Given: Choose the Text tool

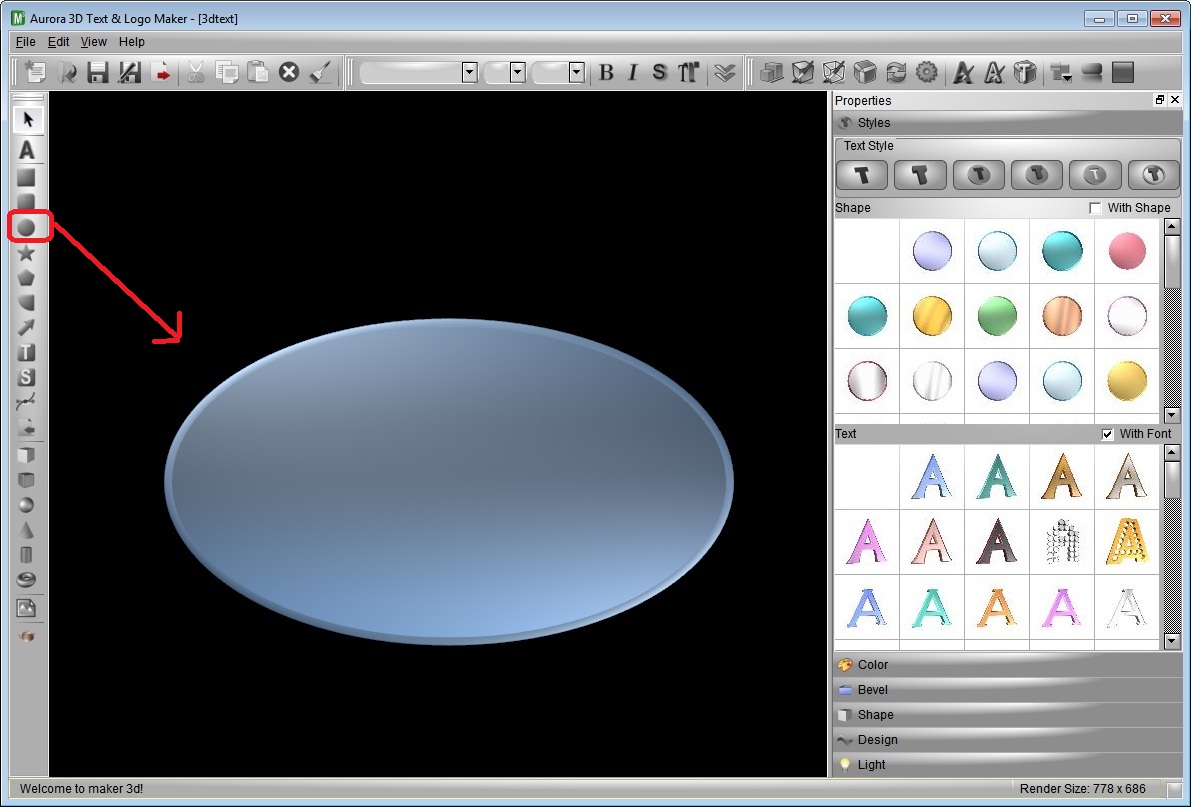Looking at the screenshot, I should point(28,150).
